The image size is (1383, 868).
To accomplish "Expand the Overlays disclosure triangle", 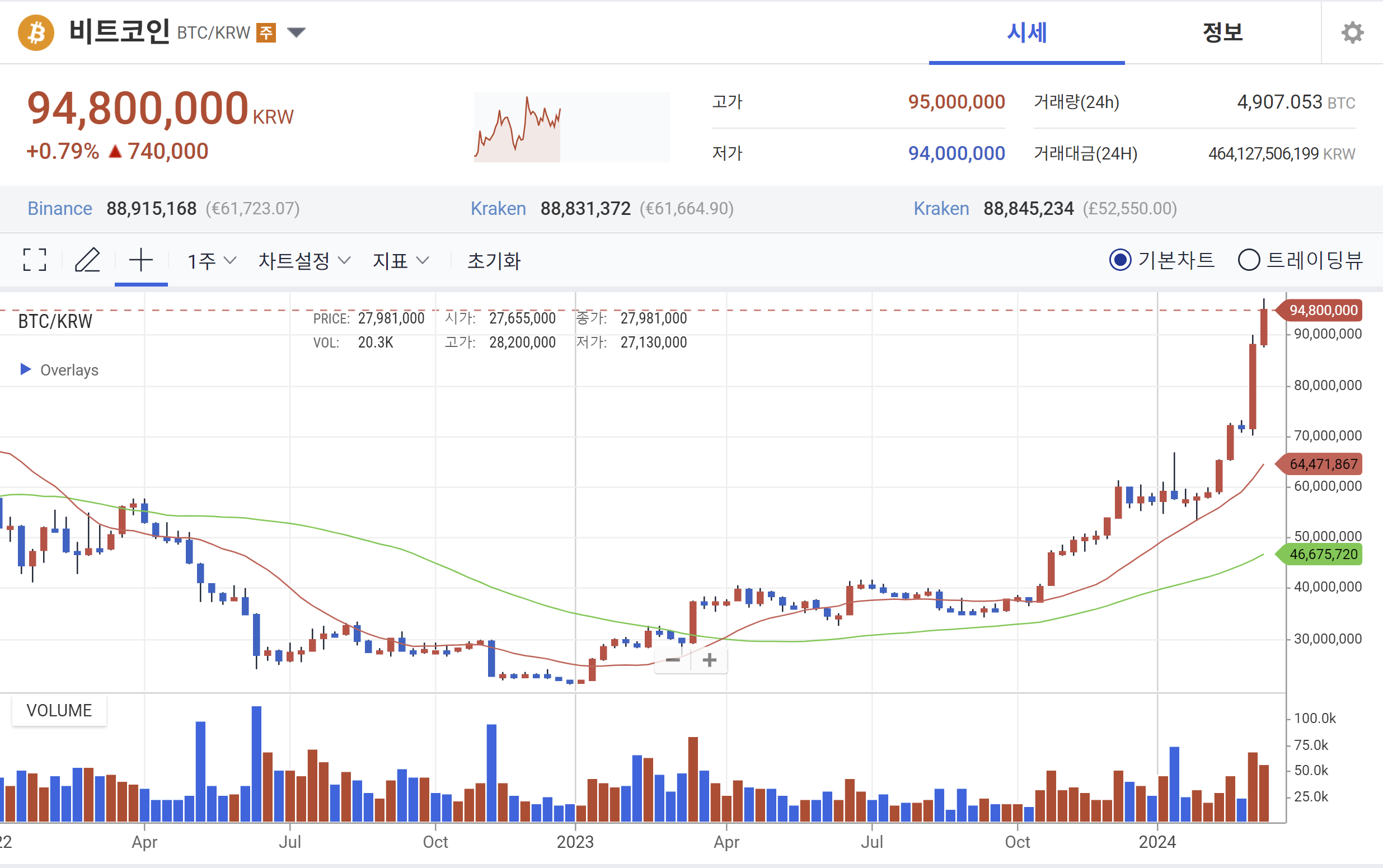I will tap(26, 369).
